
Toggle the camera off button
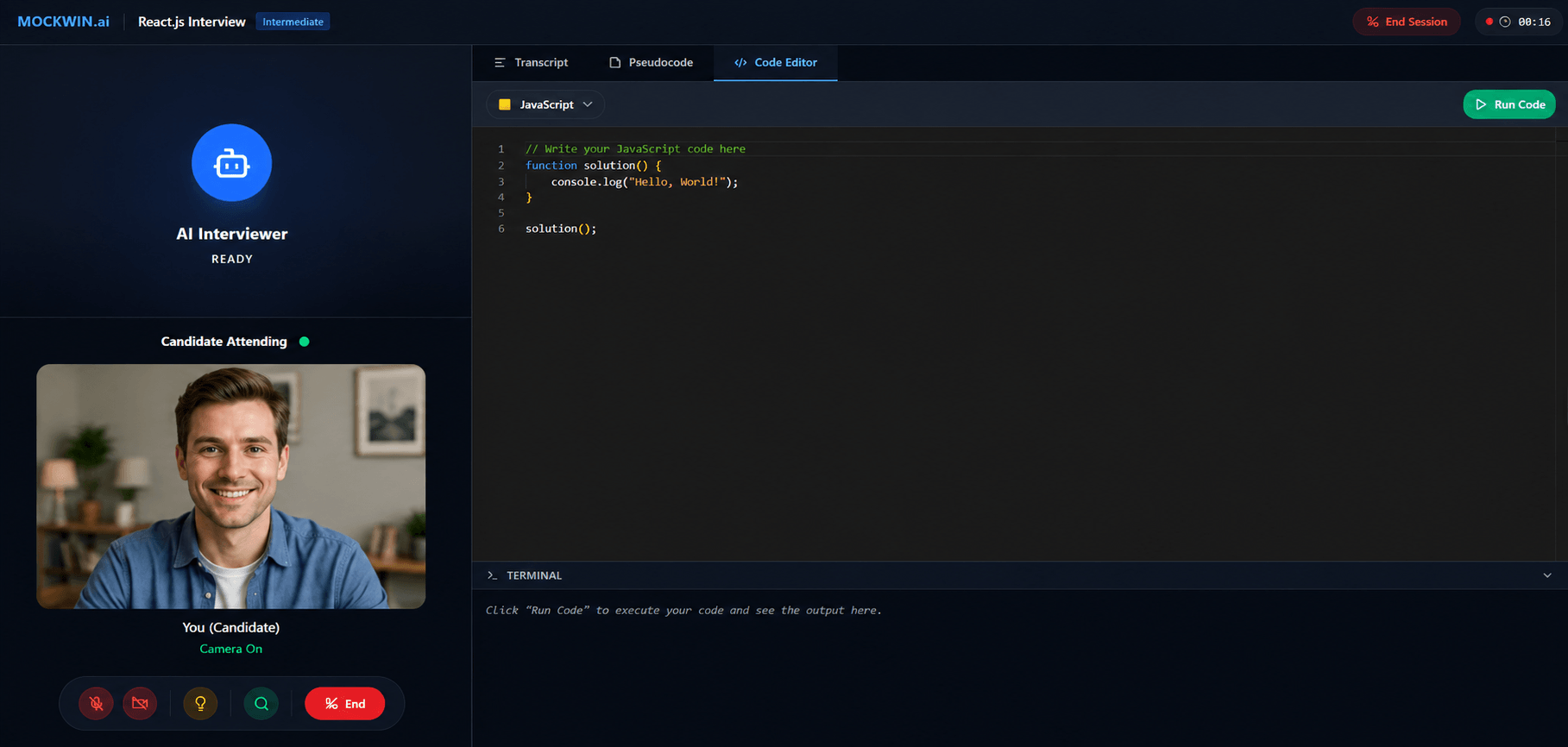(x=140, y=704)
